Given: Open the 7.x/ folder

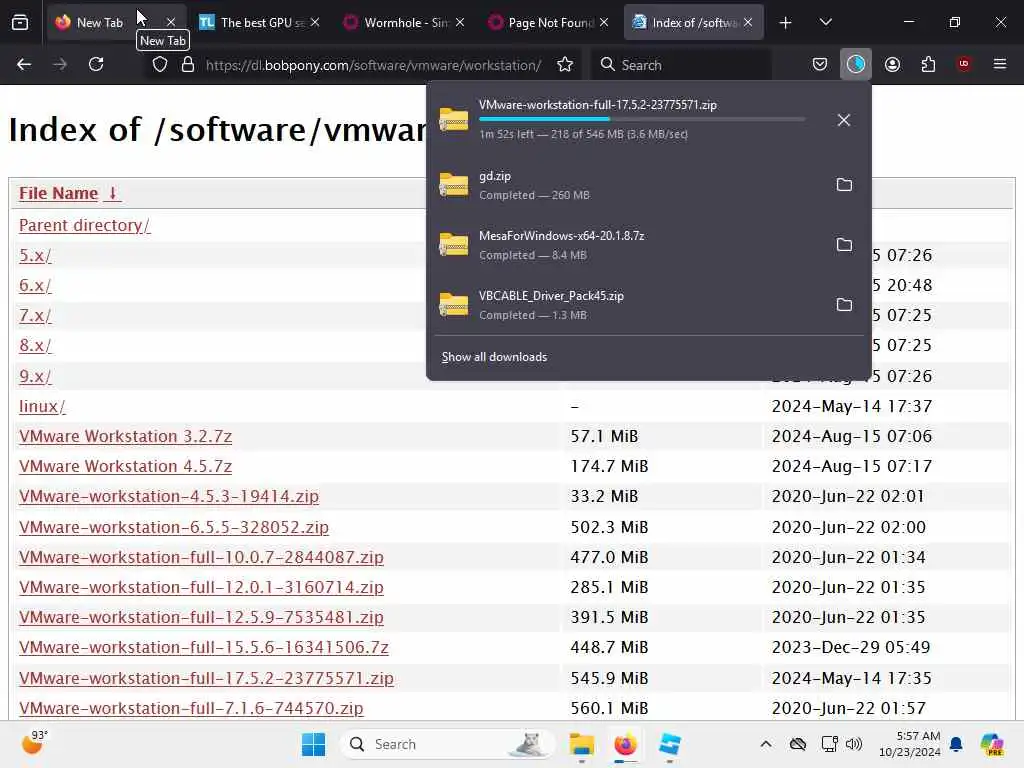Looking at the screenshot, I should [35, 315].
